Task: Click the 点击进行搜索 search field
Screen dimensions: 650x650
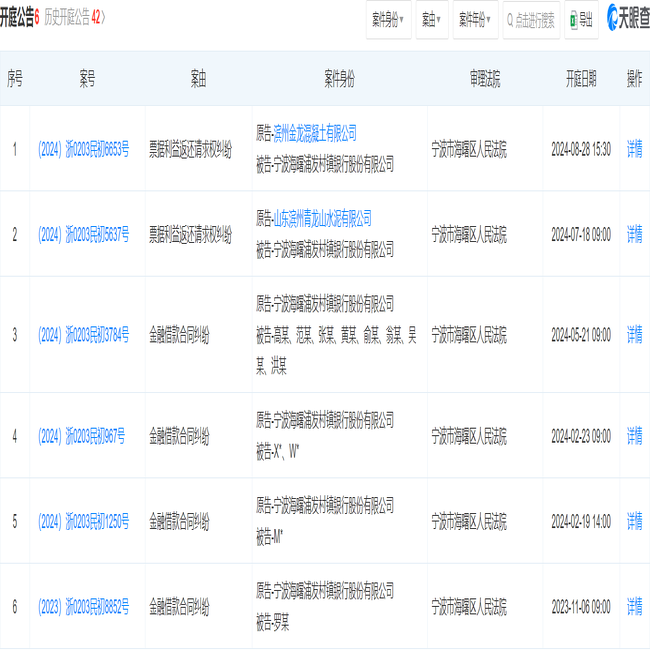Action: click(x=531, y=19)
